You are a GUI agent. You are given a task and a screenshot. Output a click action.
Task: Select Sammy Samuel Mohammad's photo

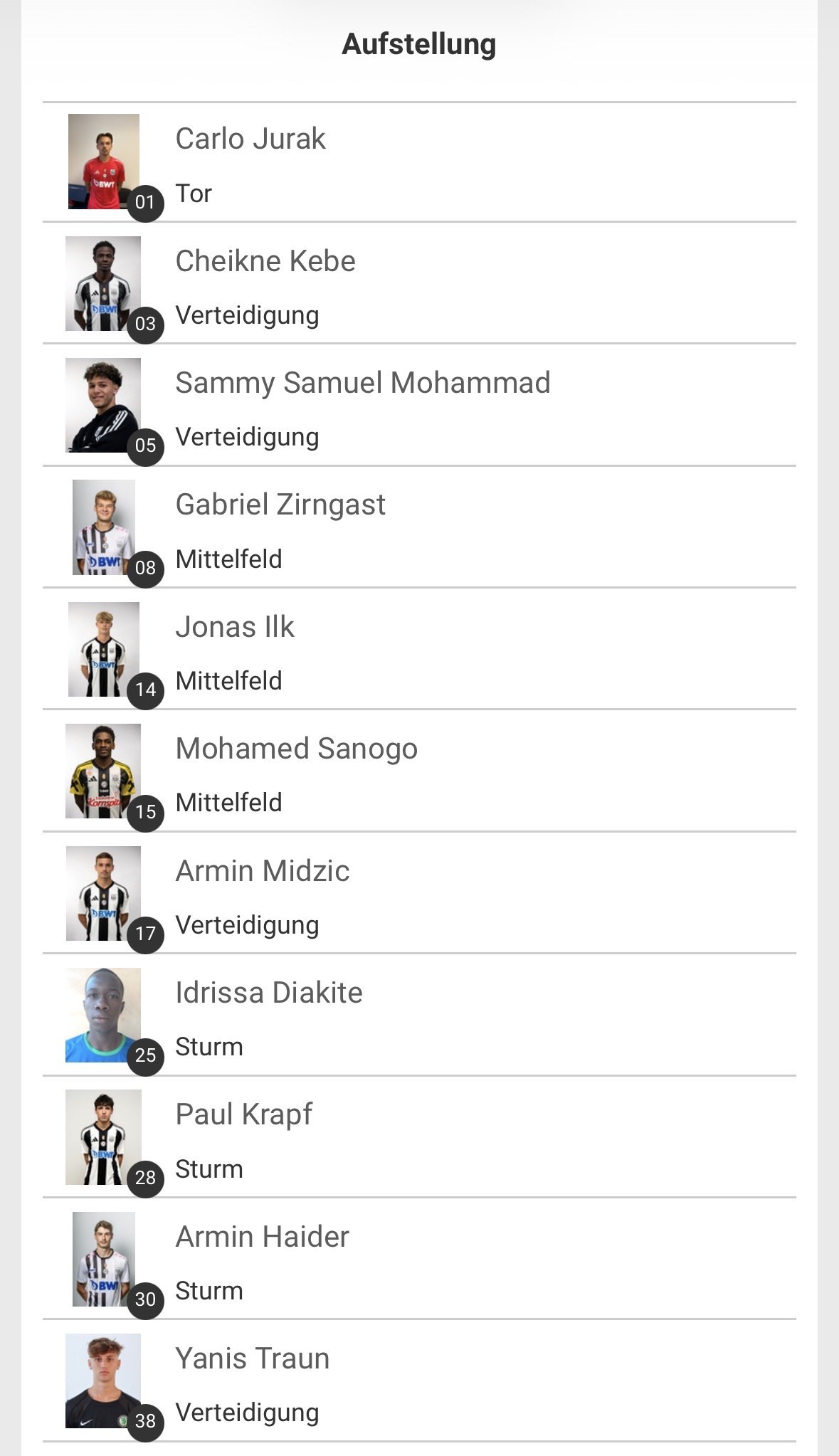(102, 404)
